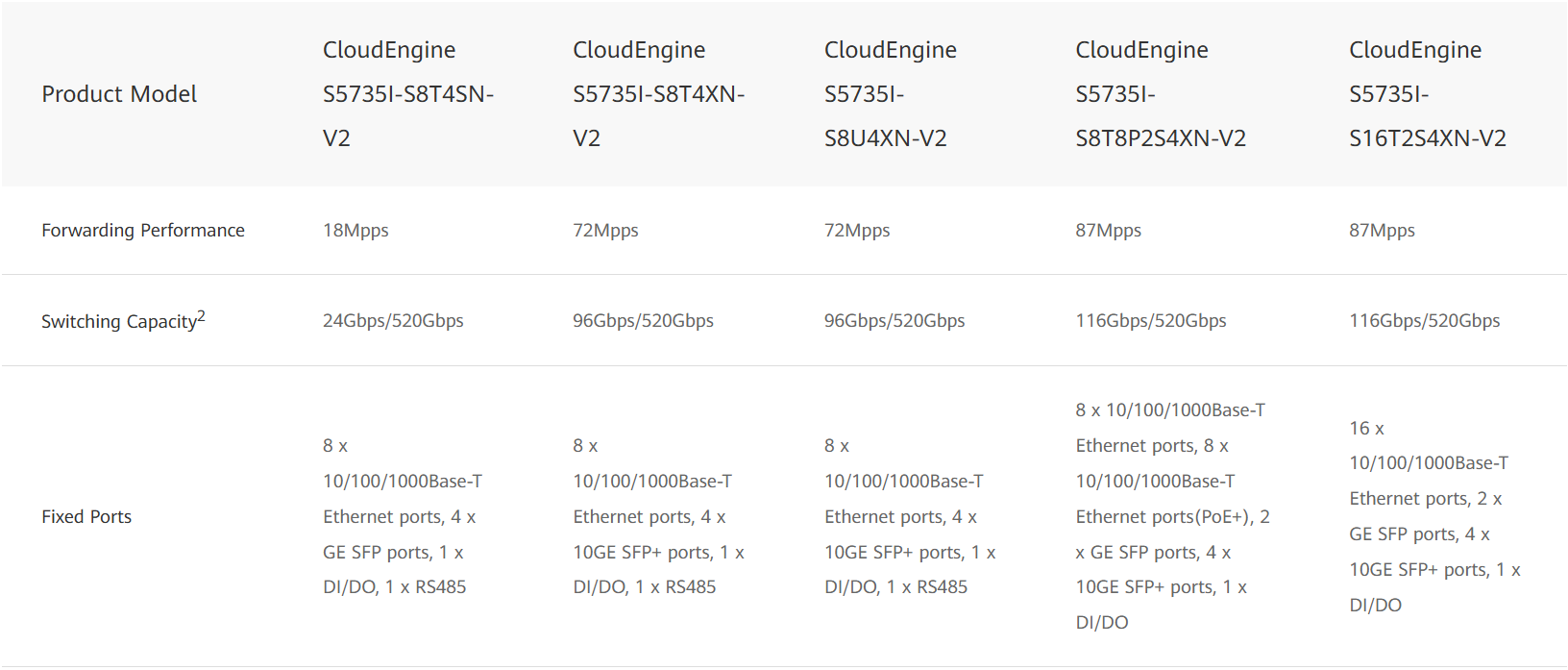Viewport: 1568px width, 670px height.
Task: Select the S5735I-S8T4XN-V2 column header
Action: pyautogui.click(x=658, y=94)
